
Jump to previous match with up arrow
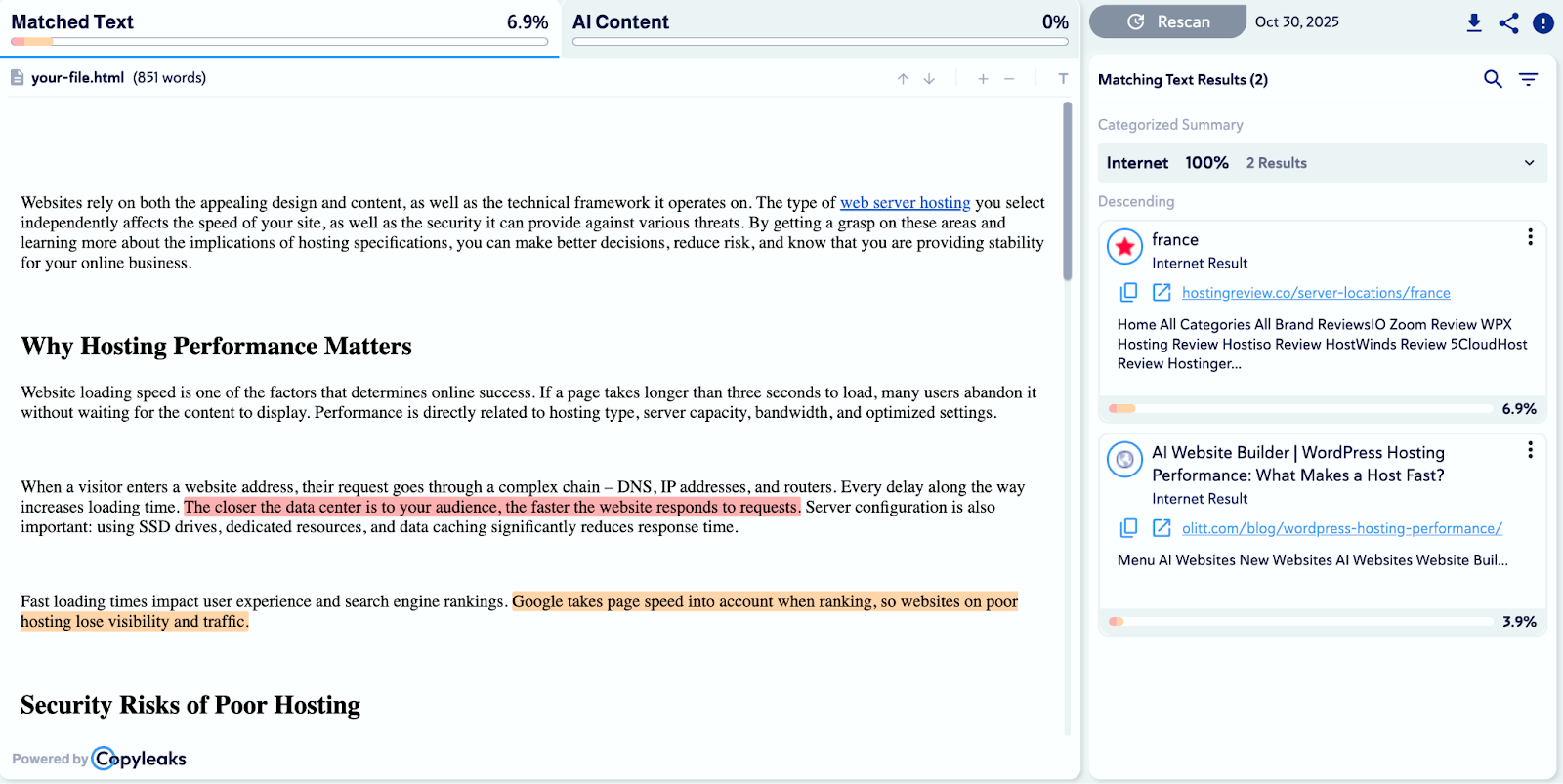(903, 79)
